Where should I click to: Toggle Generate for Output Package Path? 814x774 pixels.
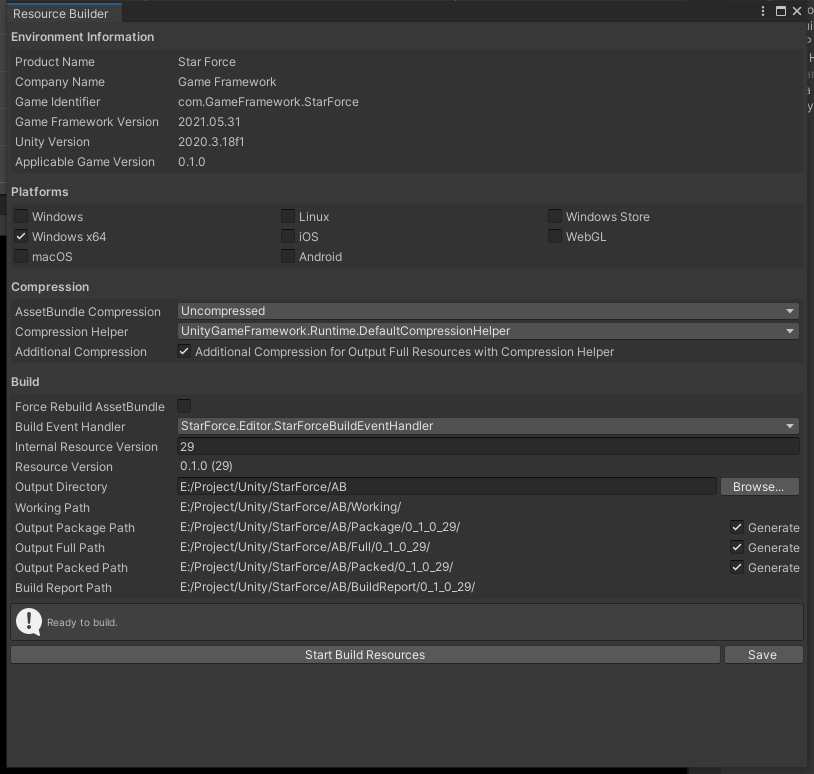click(x=737, y=527)
